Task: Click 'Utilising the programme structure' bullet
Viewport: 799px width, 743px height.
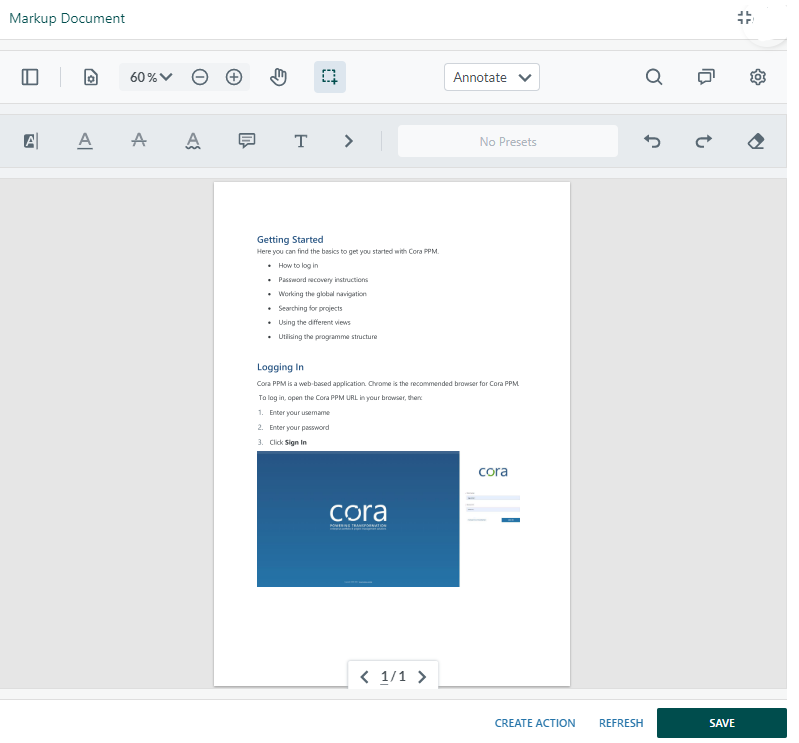Action: [328, 337]
